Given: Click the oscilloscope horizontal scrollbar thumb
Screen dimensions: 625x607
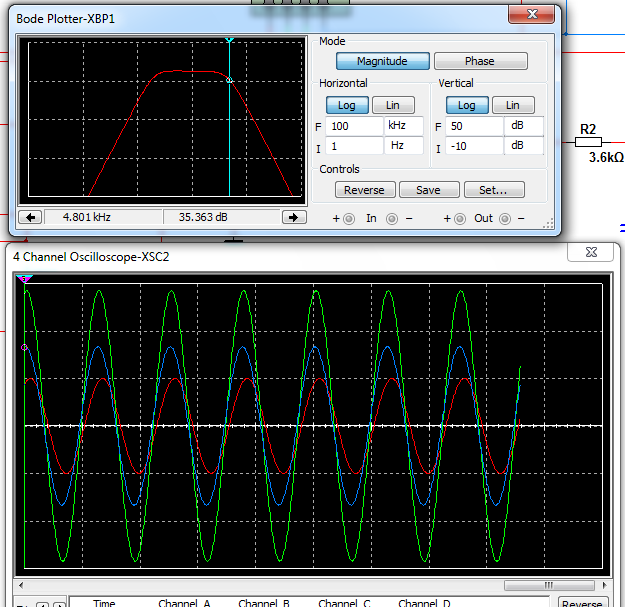Looking at the screenshot, I should click(549, 585).
